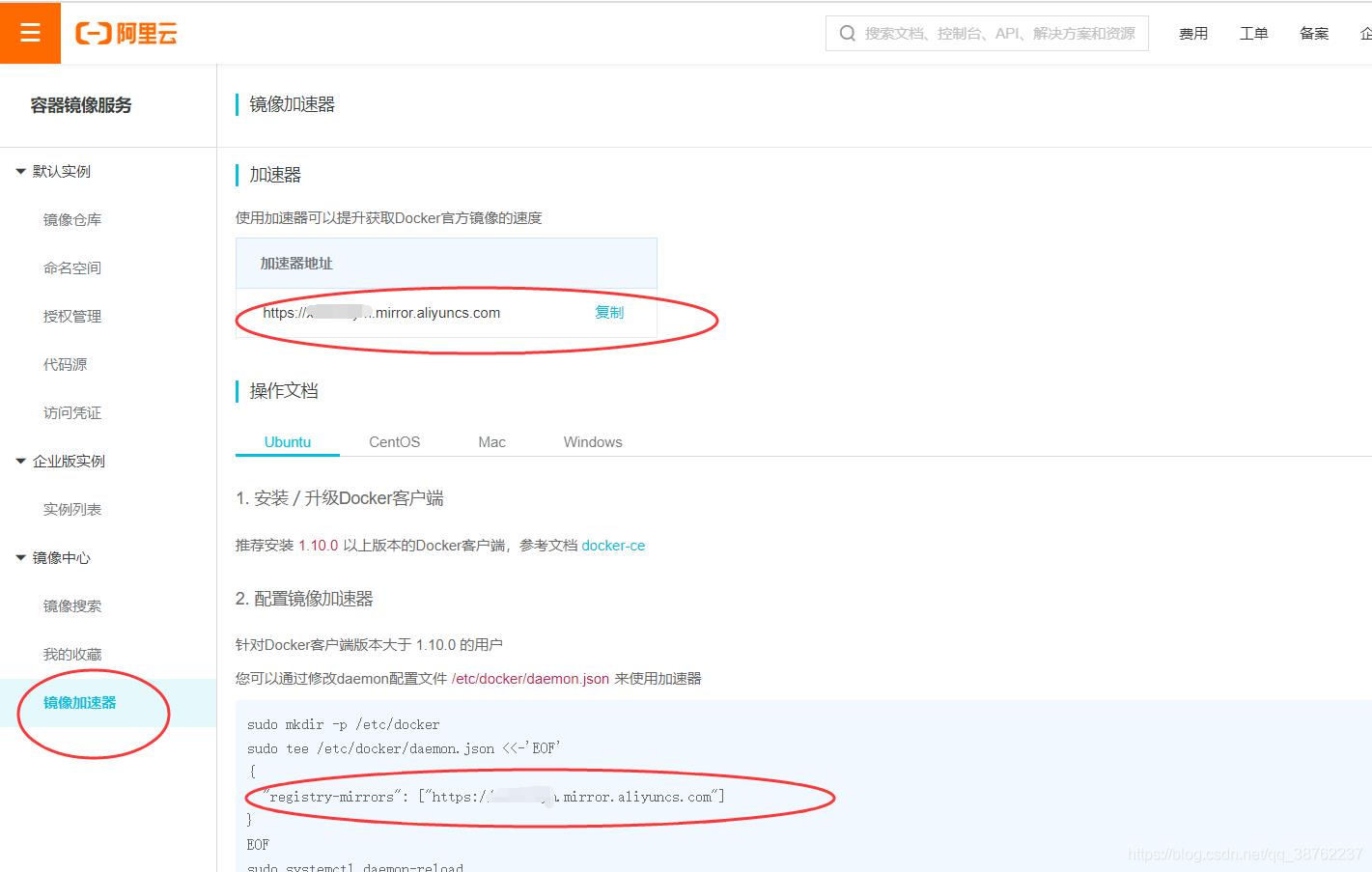Click the 容器镜像服务 sidebar title
The image size is (1372, 872).
pos(81,105)
